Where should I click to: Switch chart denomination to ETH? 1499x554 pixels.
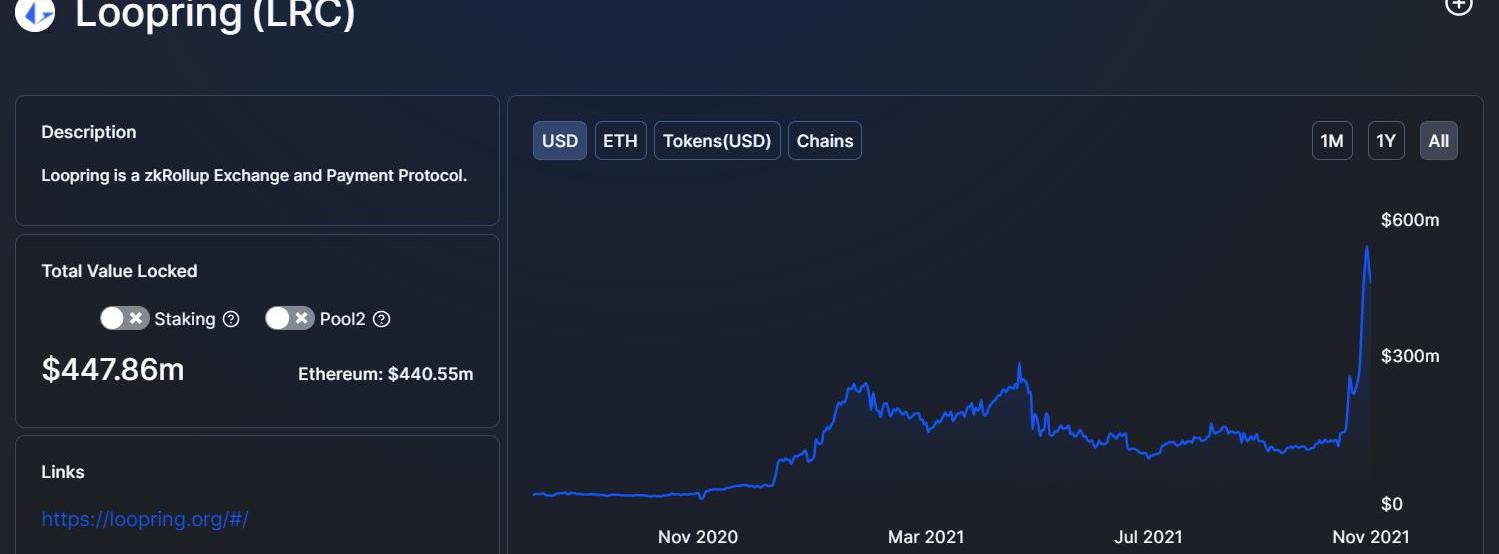pyautogui.click(x=620, y=141)
